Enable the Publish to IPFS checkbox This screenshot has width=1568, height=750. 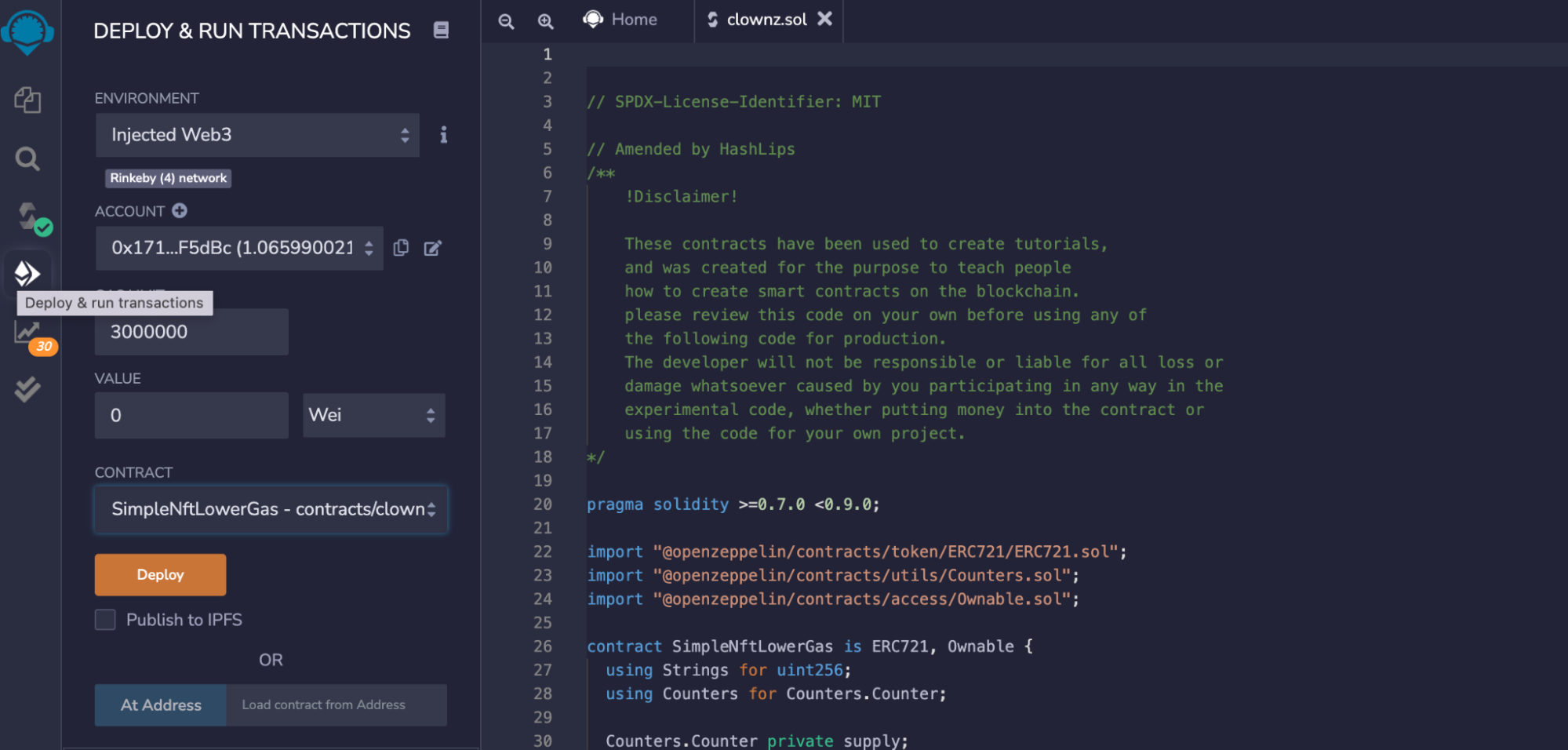click(x=105, y=620)
